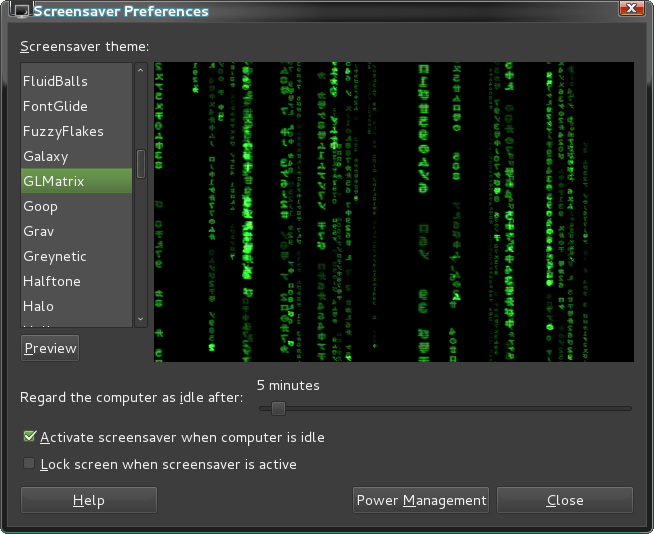Pick the Greynetic theme
Viewport: 654px width, 534px height.
coord(55,256)
